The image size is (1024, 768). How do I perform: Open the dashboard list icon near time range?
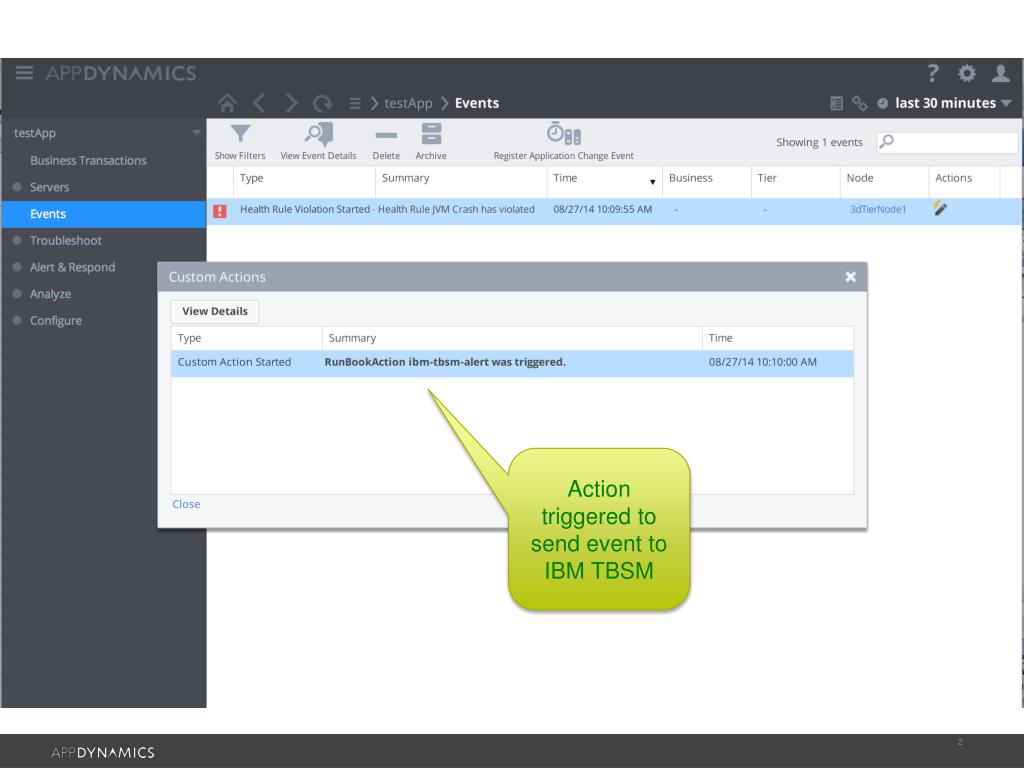point(836,103)
